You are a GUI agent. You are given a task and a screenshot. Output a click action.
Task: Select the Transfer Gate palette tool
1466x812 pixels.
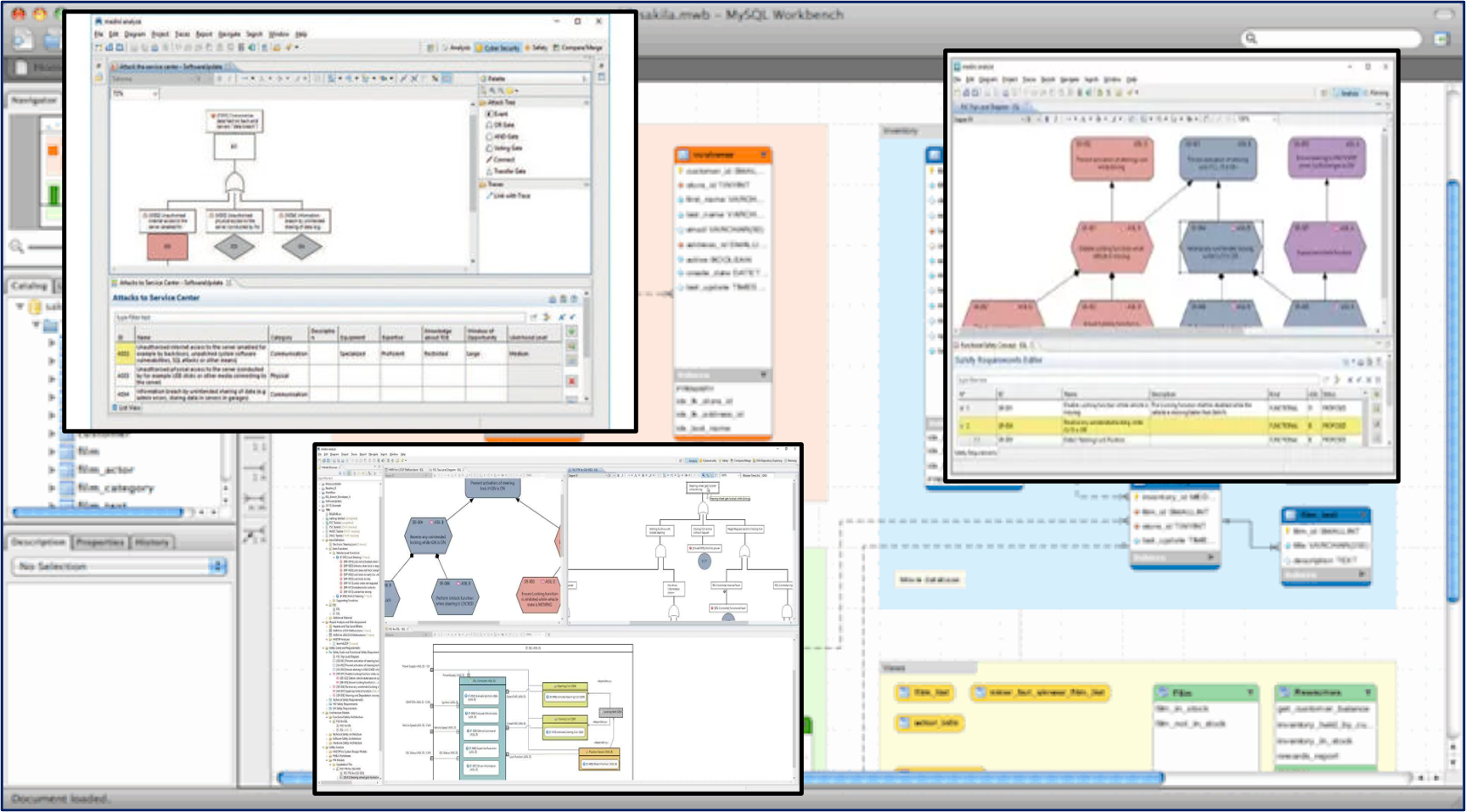point(509,171)
